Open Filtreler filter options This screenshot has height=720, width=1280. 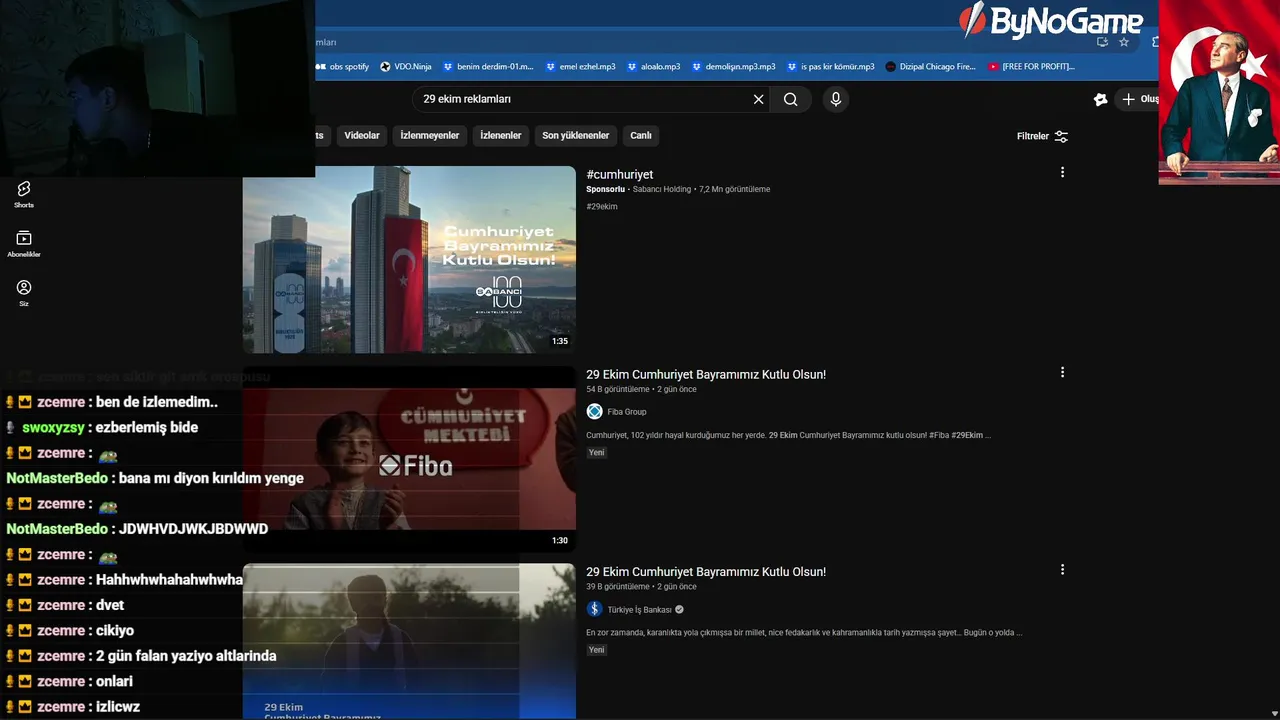(x=1042, y=136)
